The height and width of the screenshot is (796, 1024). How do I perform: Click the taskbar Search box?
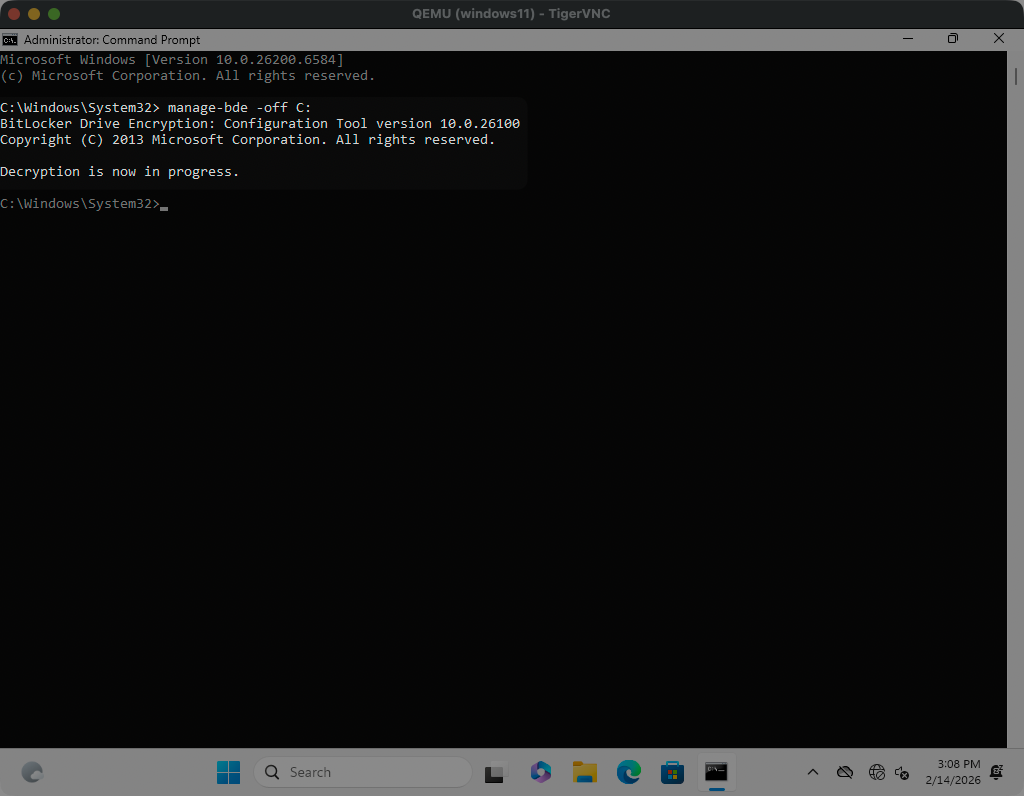362,772
